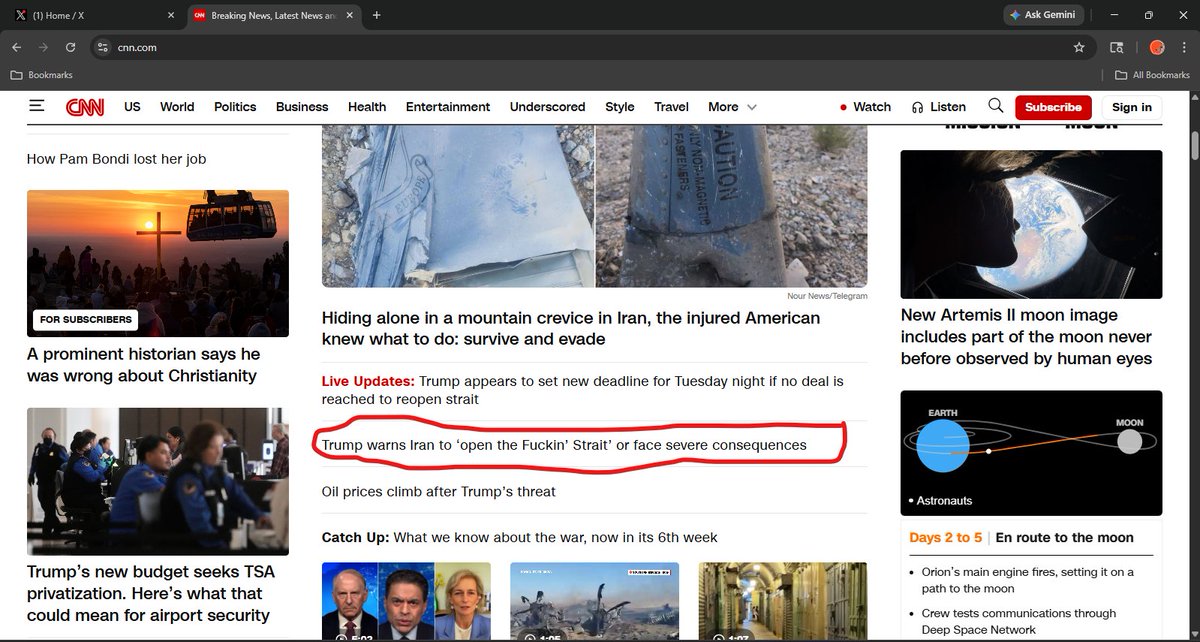Select the CNN Breaking News tab
The width and height of the screenshot is (1200, 642).
(273, 15)
